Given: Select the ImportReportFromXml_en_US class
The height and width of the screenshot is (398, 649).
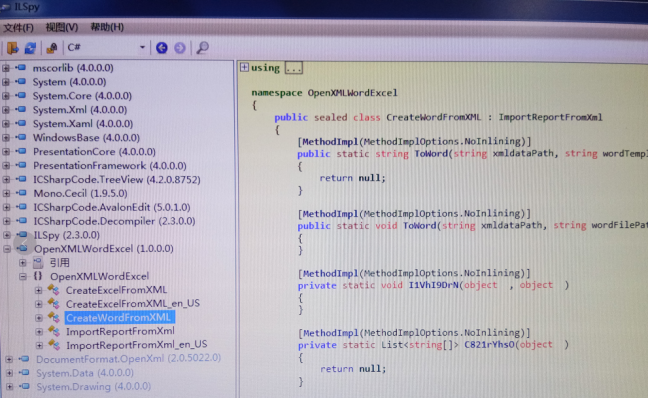Looking at the screenshot, I should point(137,345).
